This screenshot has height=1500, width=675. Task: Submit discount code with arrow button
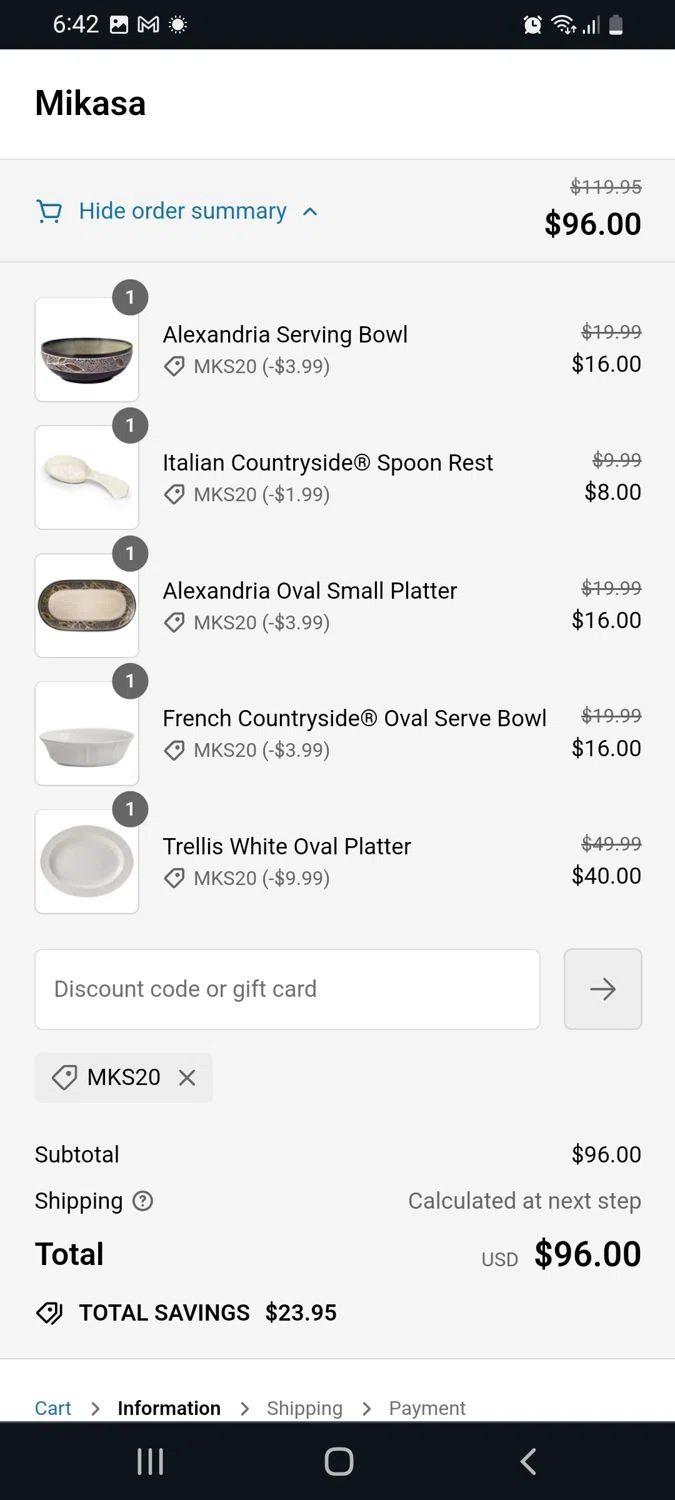tap(602, 989)
